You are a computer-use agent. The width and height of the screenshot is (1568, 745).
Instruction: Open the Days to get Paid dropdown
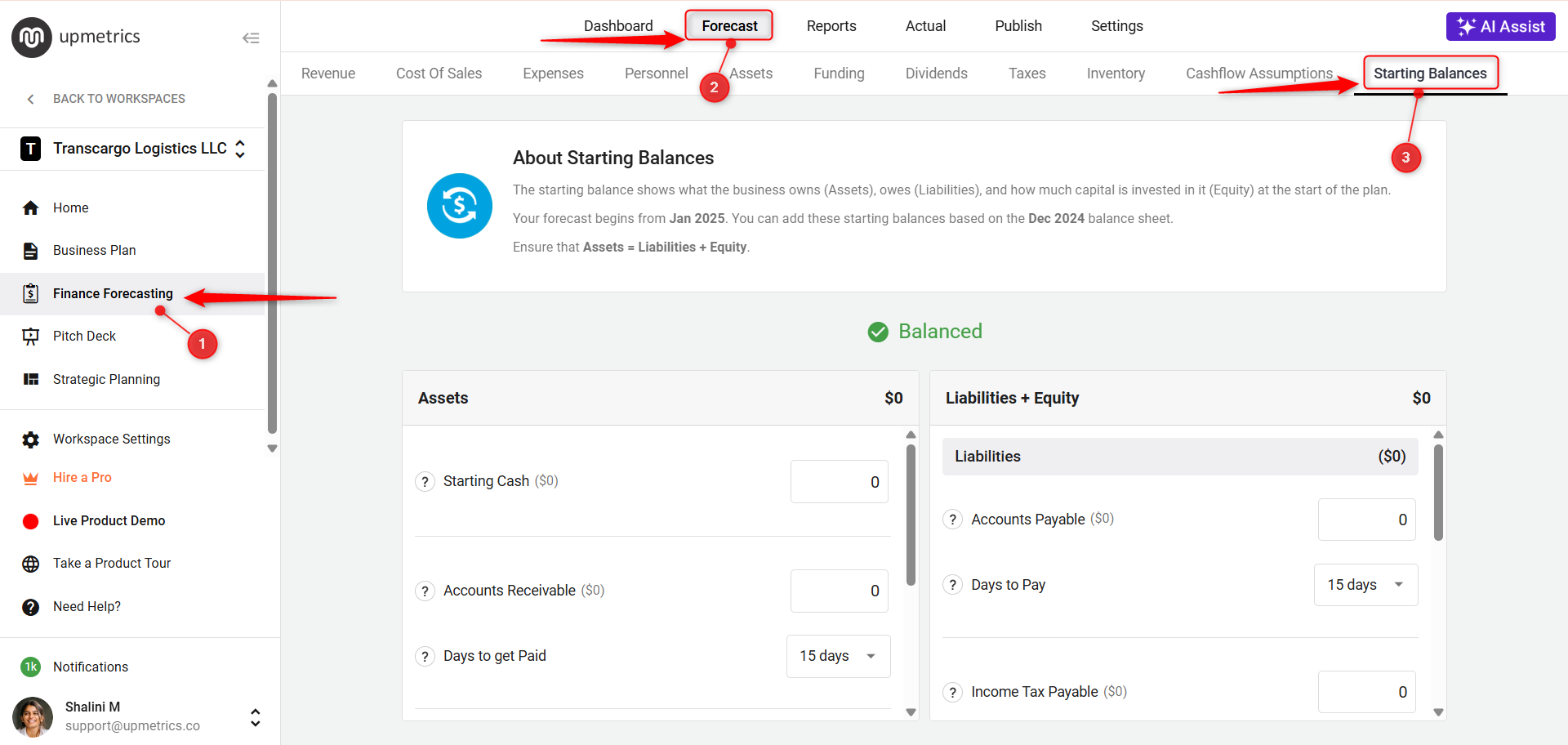point(839,656)
